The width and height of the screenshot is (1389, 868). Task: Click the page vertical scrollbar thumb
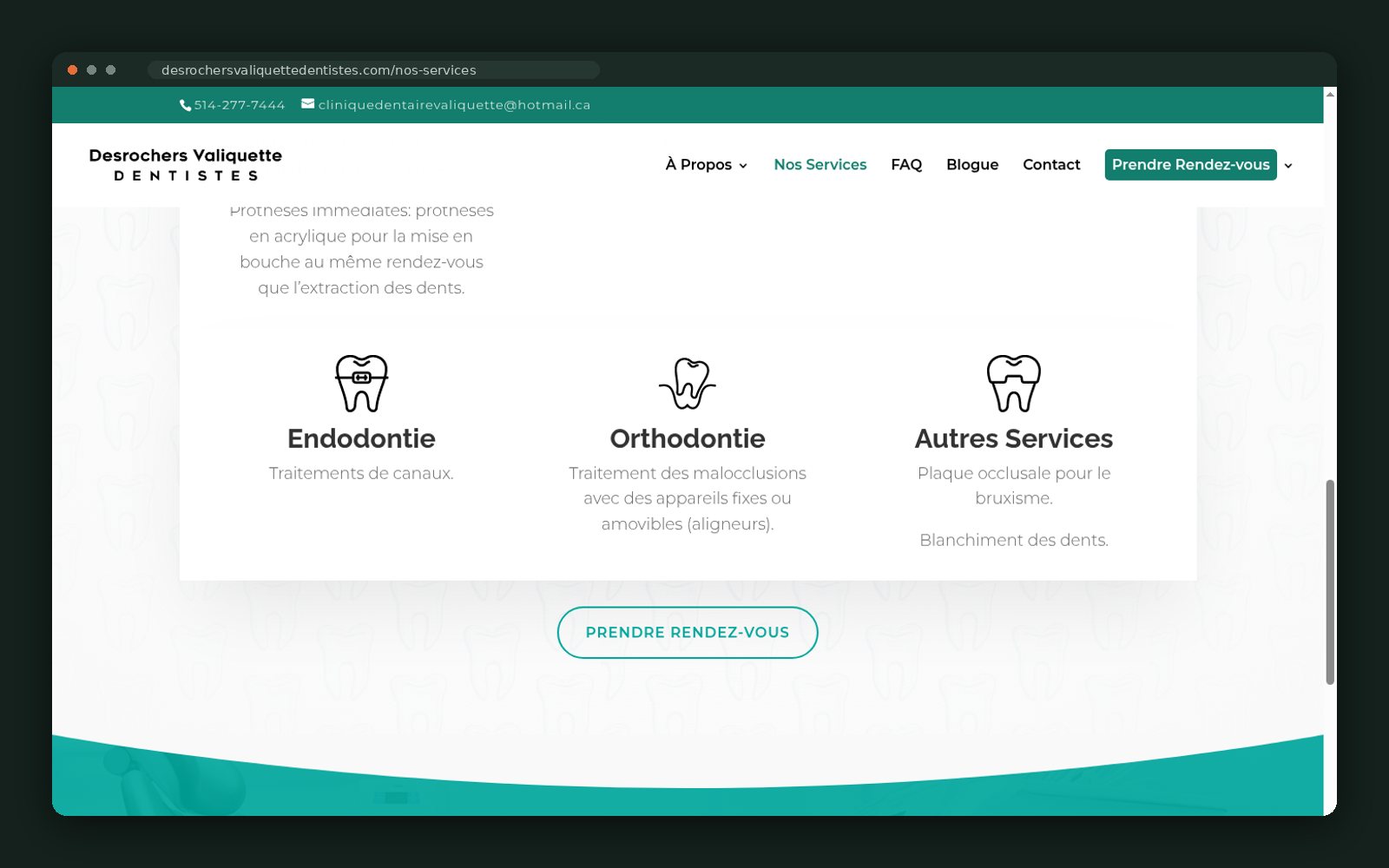click(x=1330, y=582)
